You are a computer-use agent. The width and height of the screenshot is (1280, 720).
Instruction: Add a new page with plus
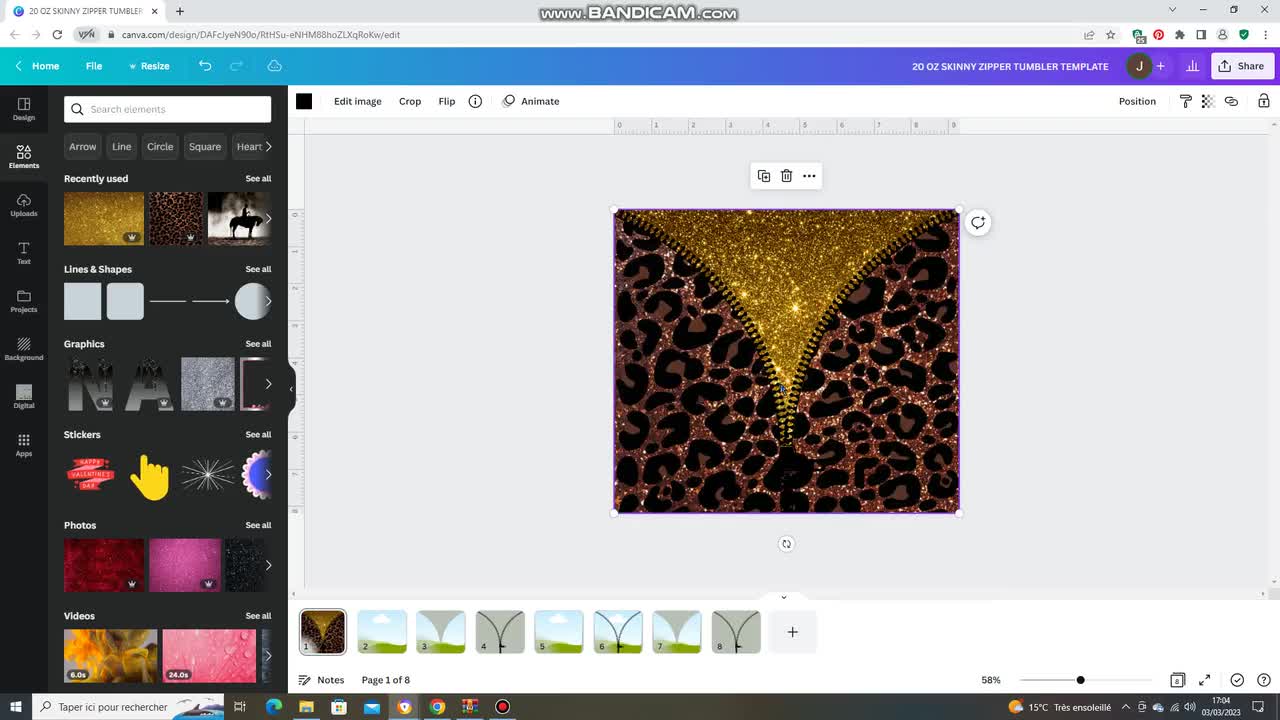pyautogui.click(x=793, y=632)
